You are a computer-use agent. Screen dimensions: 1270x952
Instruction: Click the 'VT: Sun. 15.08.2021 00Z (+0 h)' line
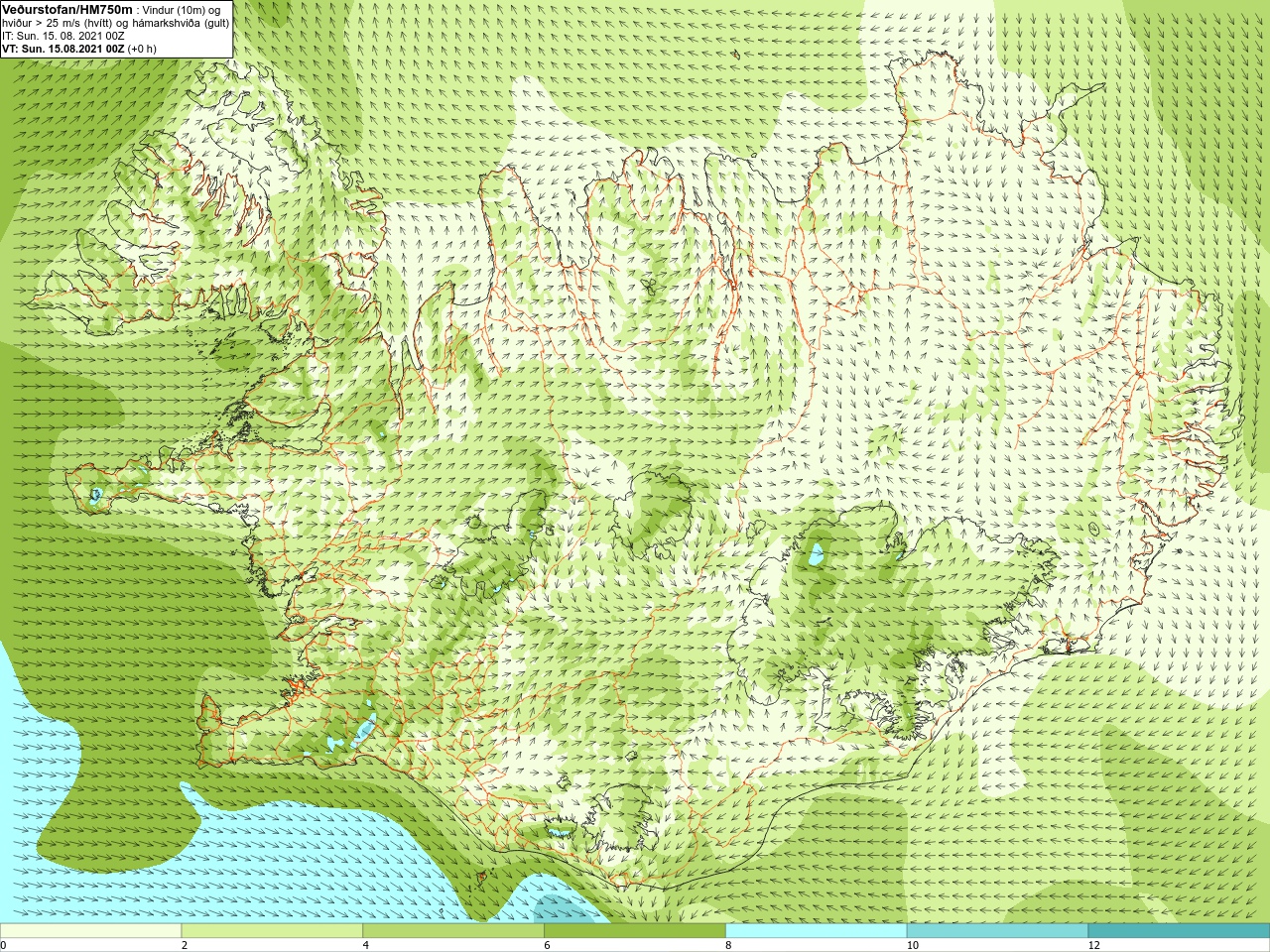[x=79, y=49]
